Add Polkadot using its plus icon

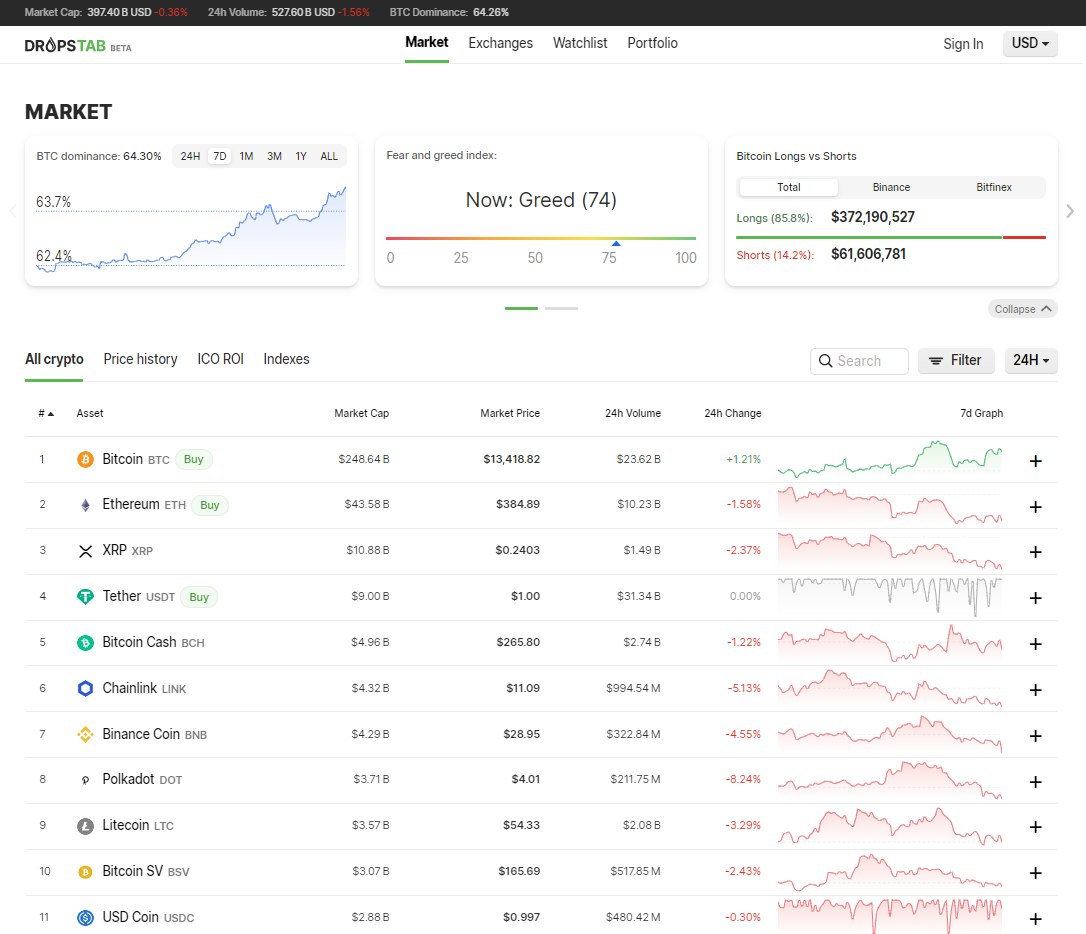pos(1035,782)
